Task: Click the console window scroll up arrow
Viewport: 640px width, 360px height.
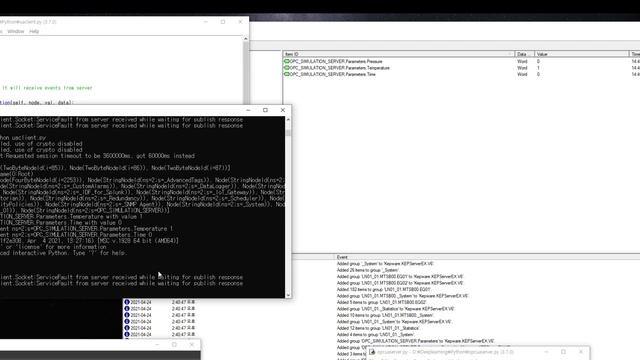Action: (x=288, y=120)
